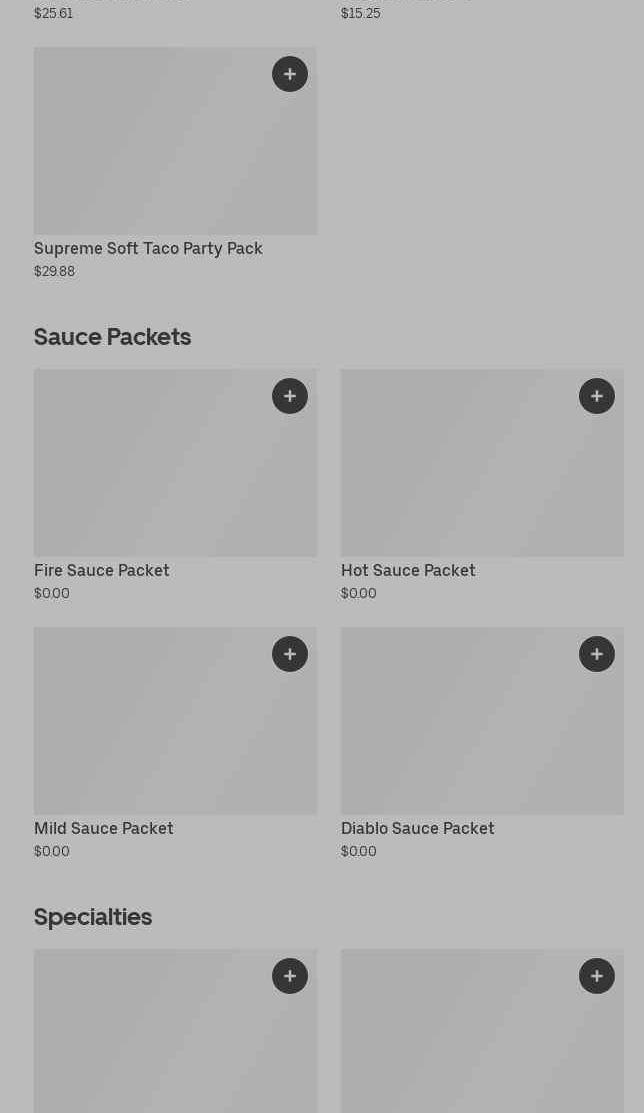Add Mild Sauce Packet with plus icon

290,654
